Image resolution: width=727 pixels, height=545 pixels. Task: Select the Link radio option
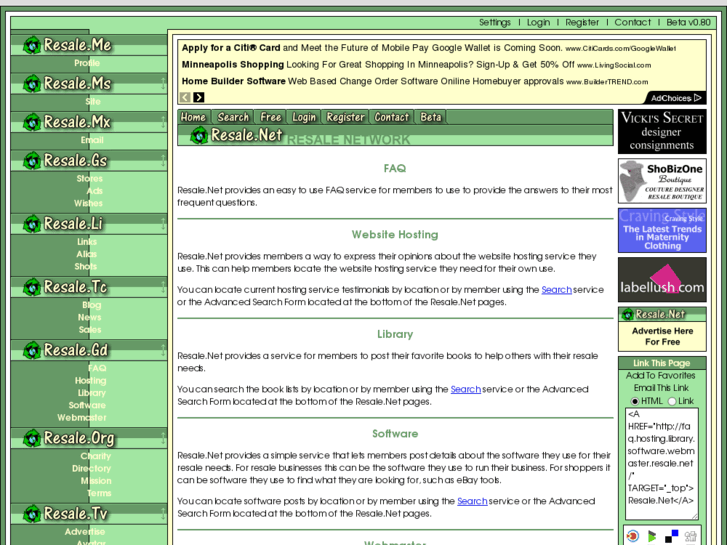tap(672, 401)
